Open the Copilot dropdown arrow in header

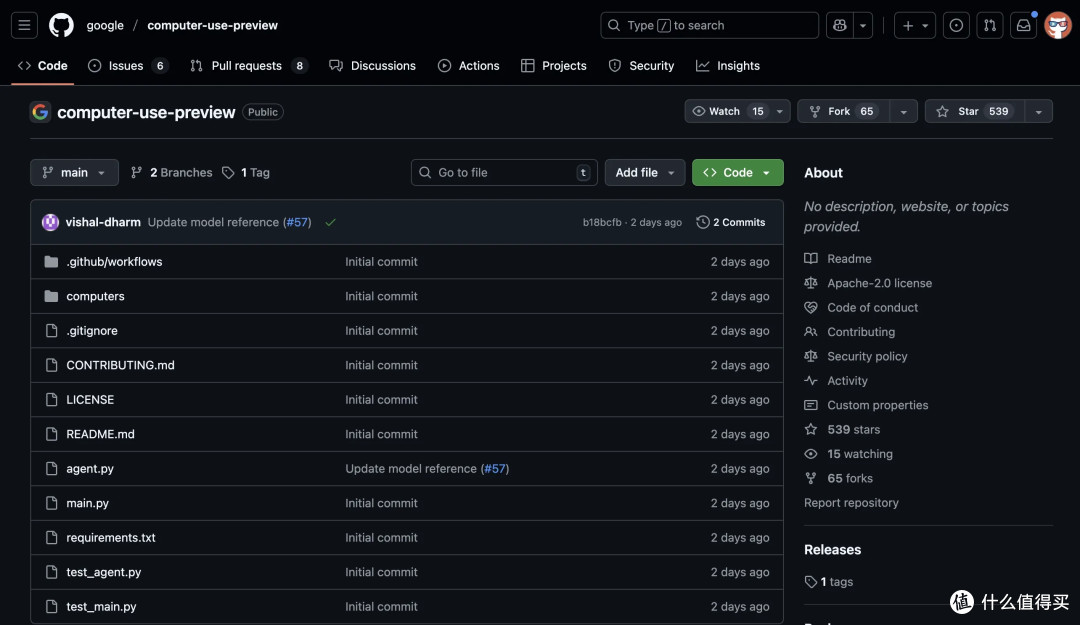863,25
